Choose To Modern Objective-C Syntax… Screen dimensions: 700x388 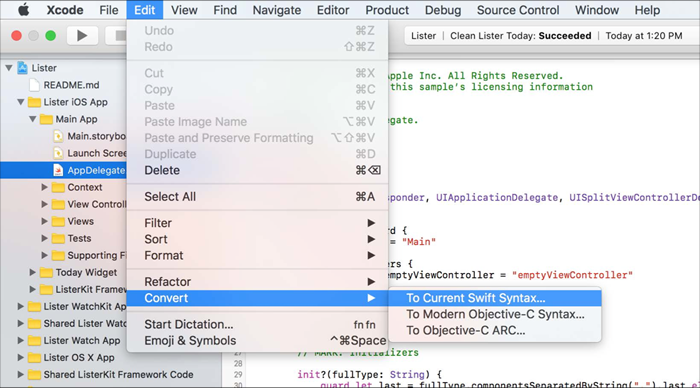click(x=495, y=314)
